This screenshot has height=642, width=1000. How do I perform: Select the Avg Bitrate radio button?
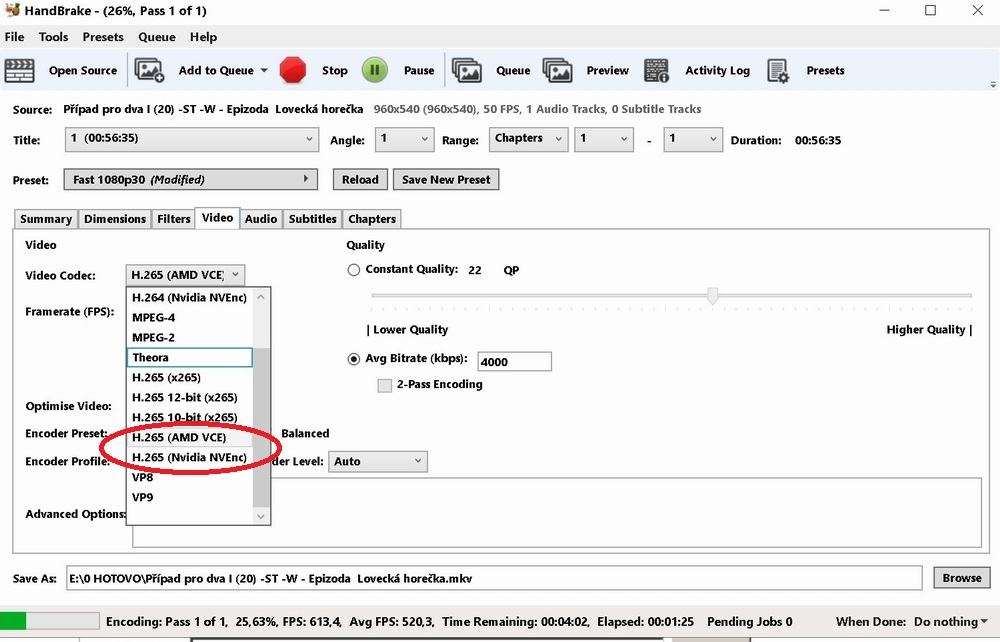point(353,359)
